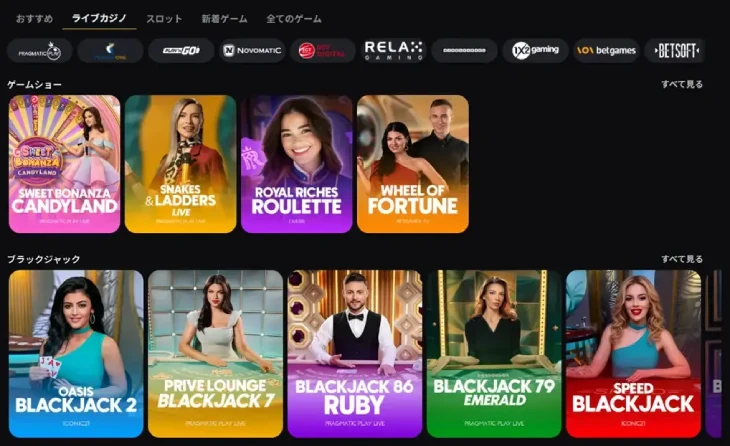
Task: Open the 全てのゲーム tab
Action: tap(294, 19)
